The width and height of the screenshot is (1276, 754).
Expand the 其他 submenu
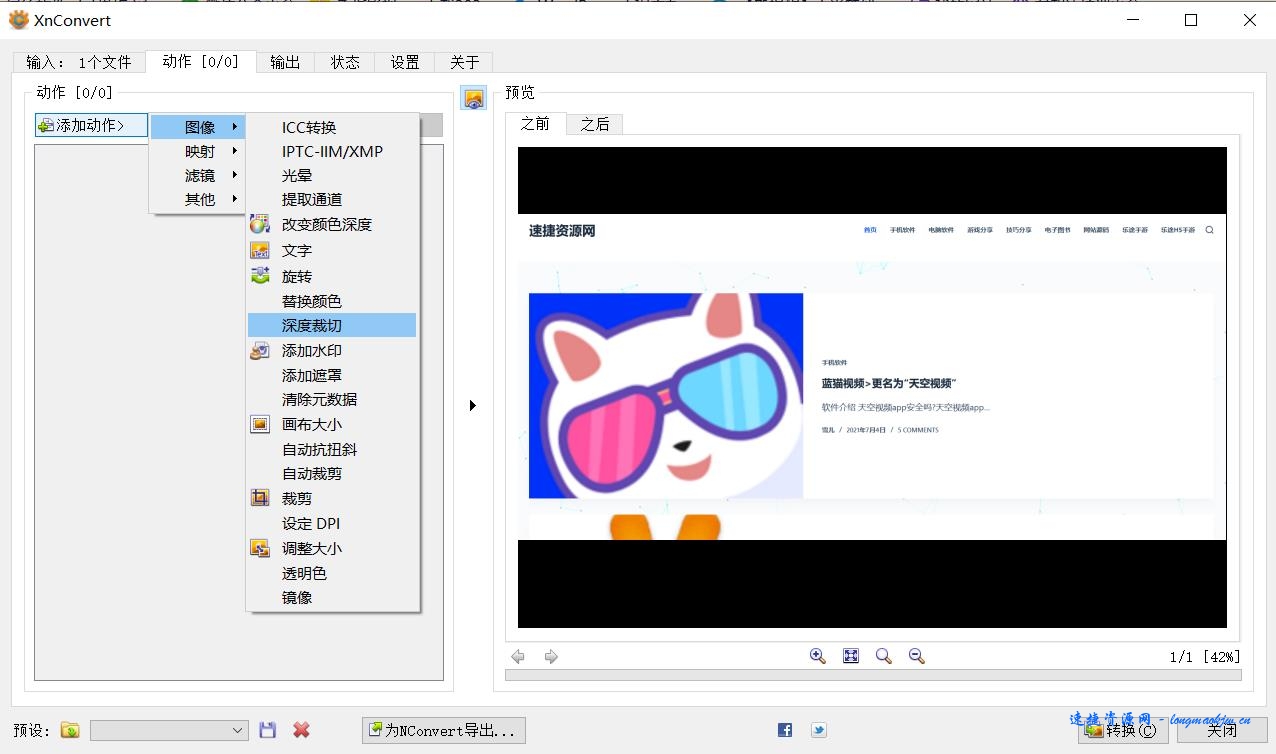pyautogui.click(x=198, y=199)
